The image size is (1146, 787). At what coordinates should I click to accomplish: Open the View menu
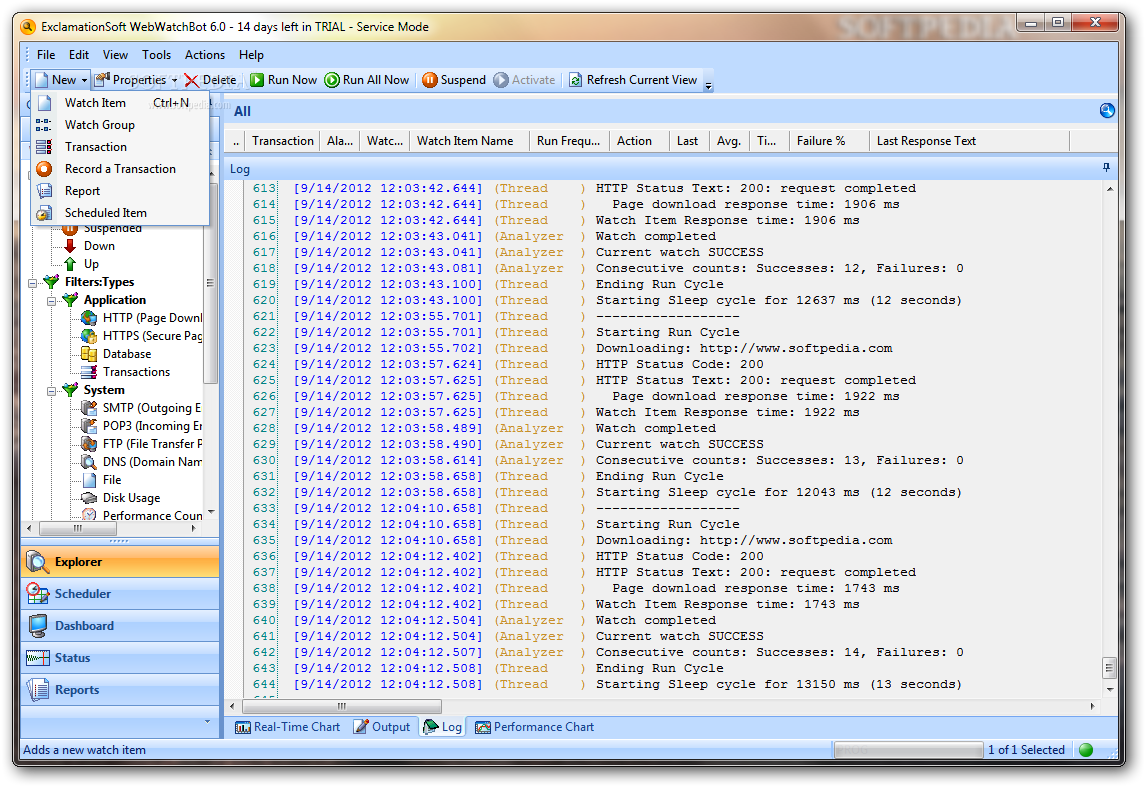click(x=115, y=55)
